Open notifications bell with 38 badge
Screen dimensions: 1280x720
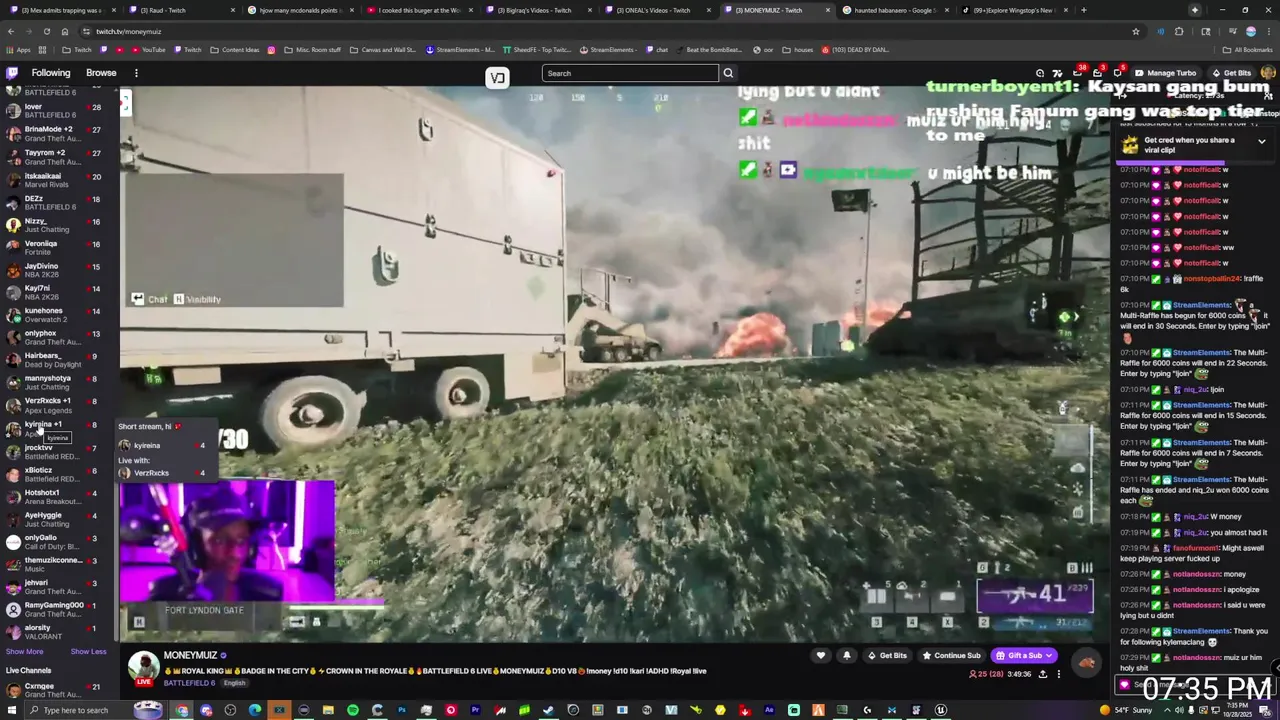pyautogui.click(x=1076, y=73)
